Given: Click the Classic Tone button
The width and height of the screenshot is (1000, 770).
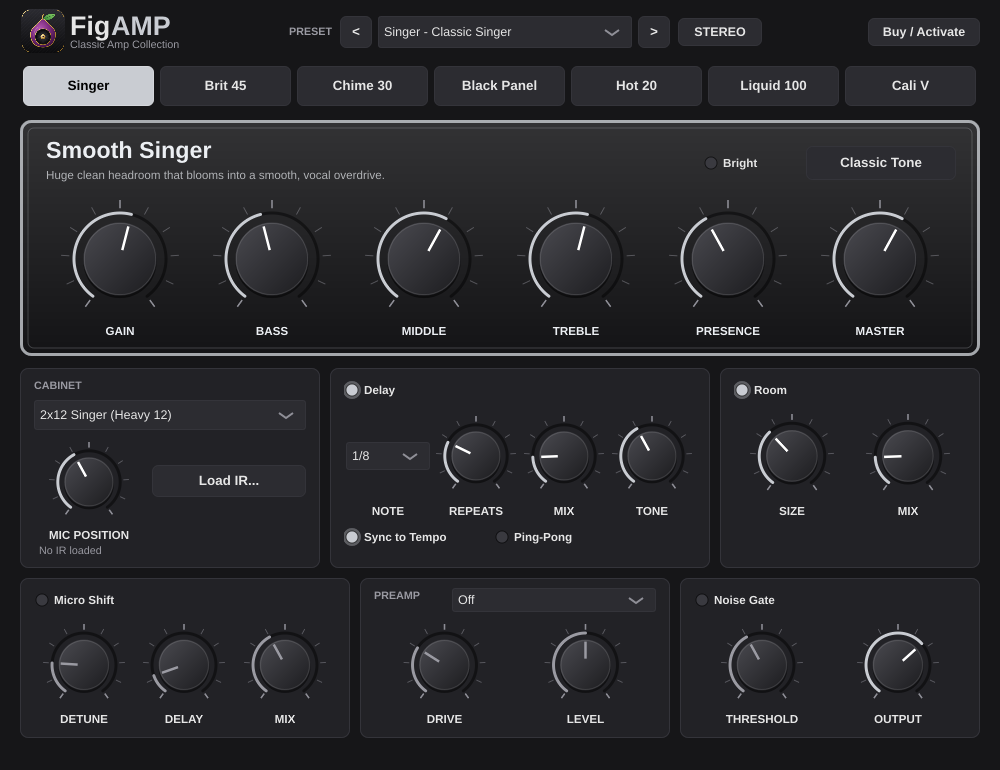Looking at the screenshot, I should coord(881,163).
